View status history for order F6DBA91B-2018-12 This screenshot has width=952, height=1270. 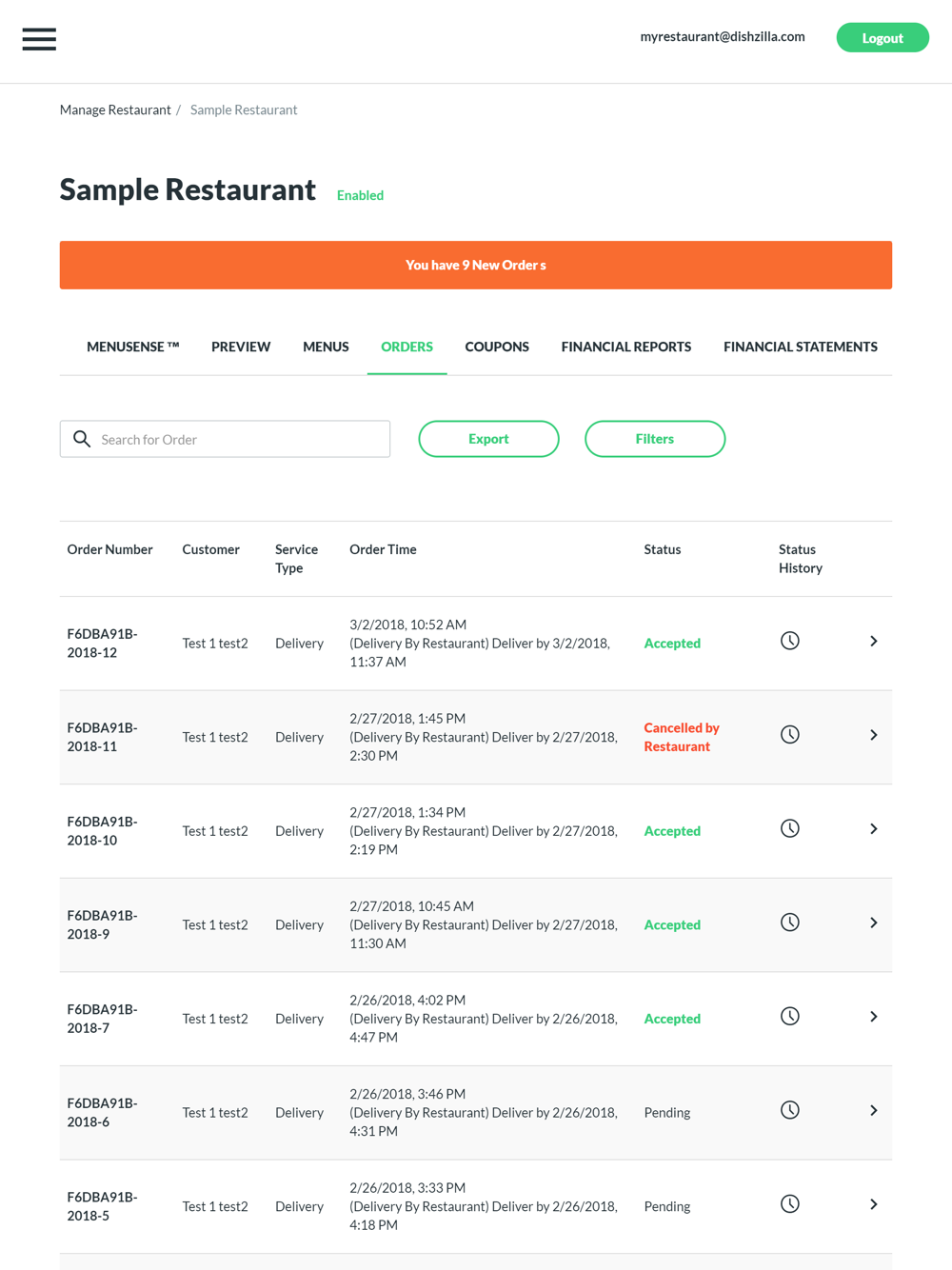pos(790,641)
